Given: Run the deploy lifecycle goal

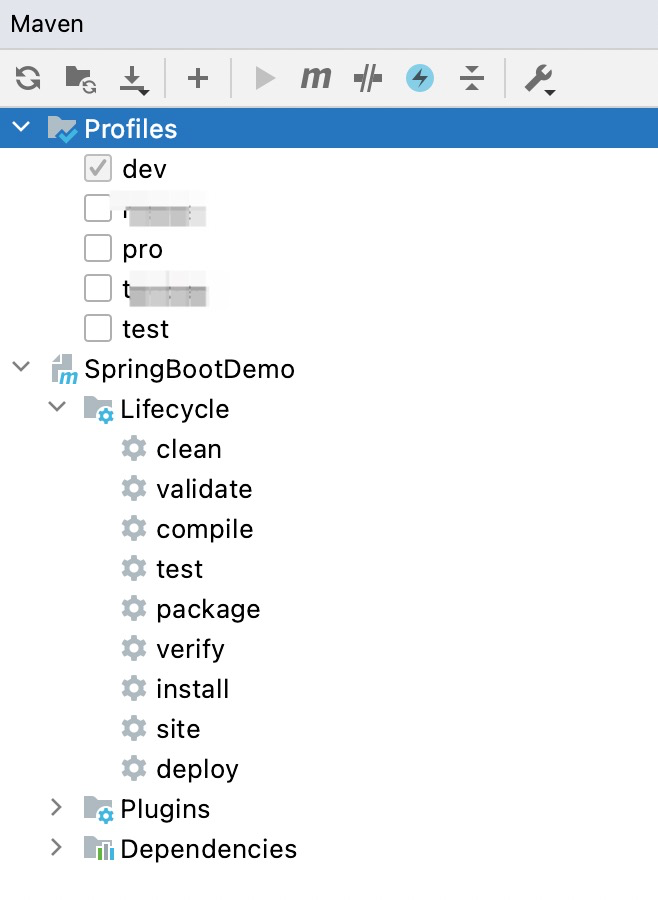Looking at the screenshot, I should 198,768.
